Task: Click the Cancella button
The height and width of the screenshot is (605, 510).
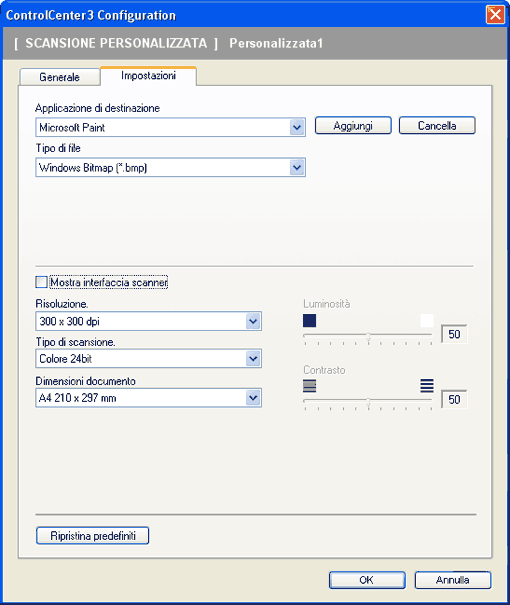Action: tap(437, 126)
